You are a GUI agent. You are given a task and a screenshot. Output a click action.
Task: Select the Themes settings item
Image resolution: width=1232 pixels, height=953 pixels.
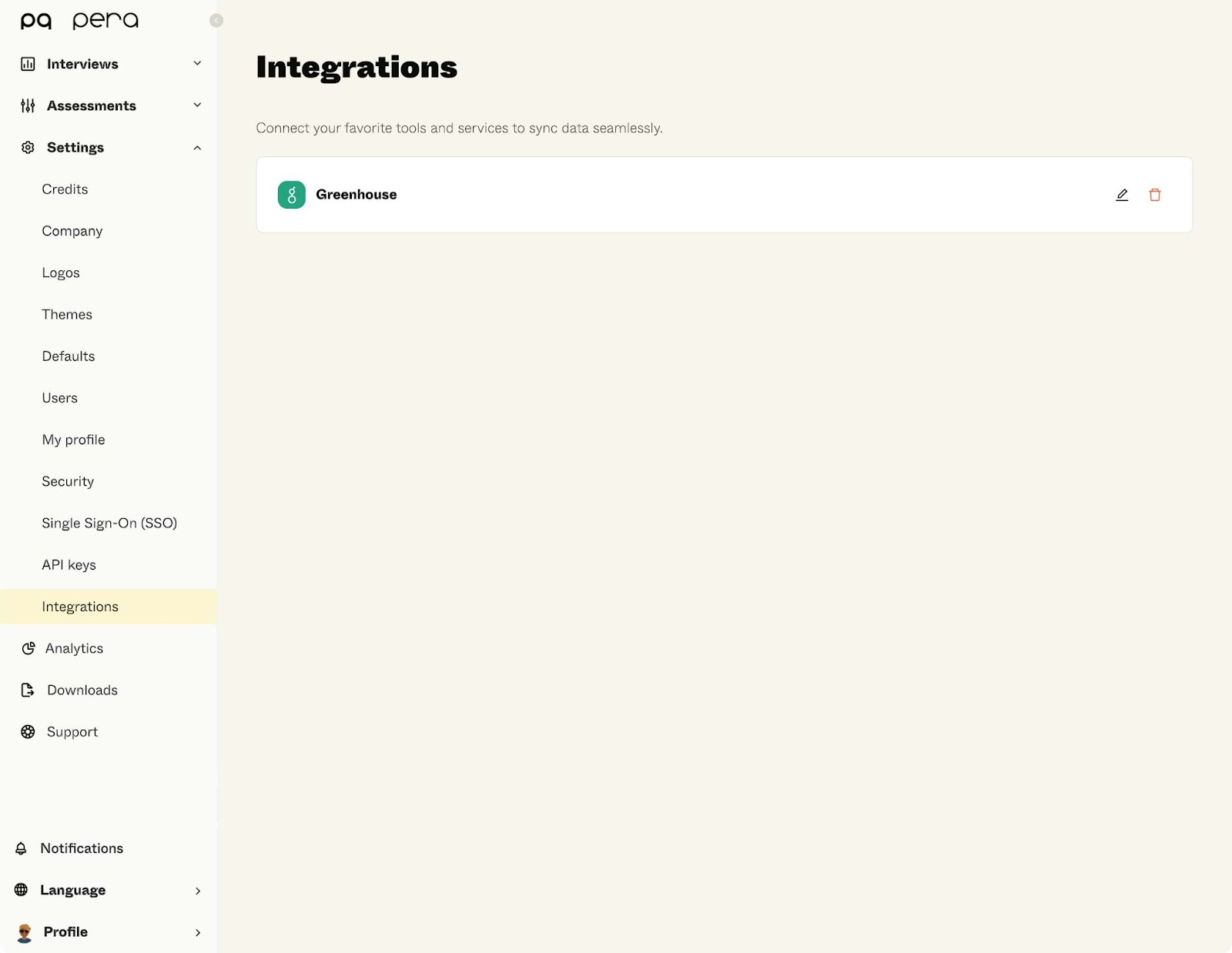pyautogui.click(x=67, y=314)
